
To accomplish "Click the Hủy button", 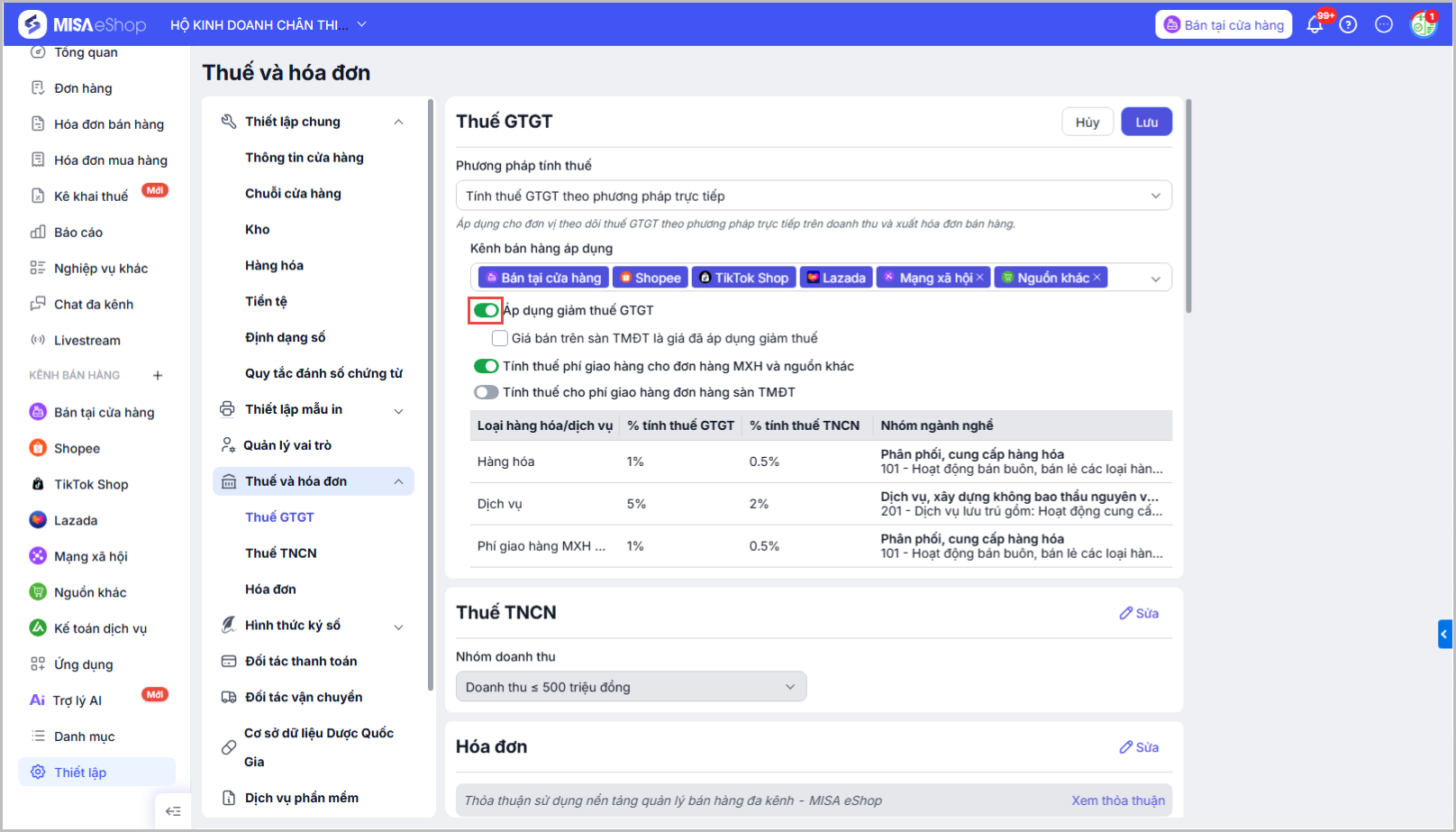I will [1087, 122].
